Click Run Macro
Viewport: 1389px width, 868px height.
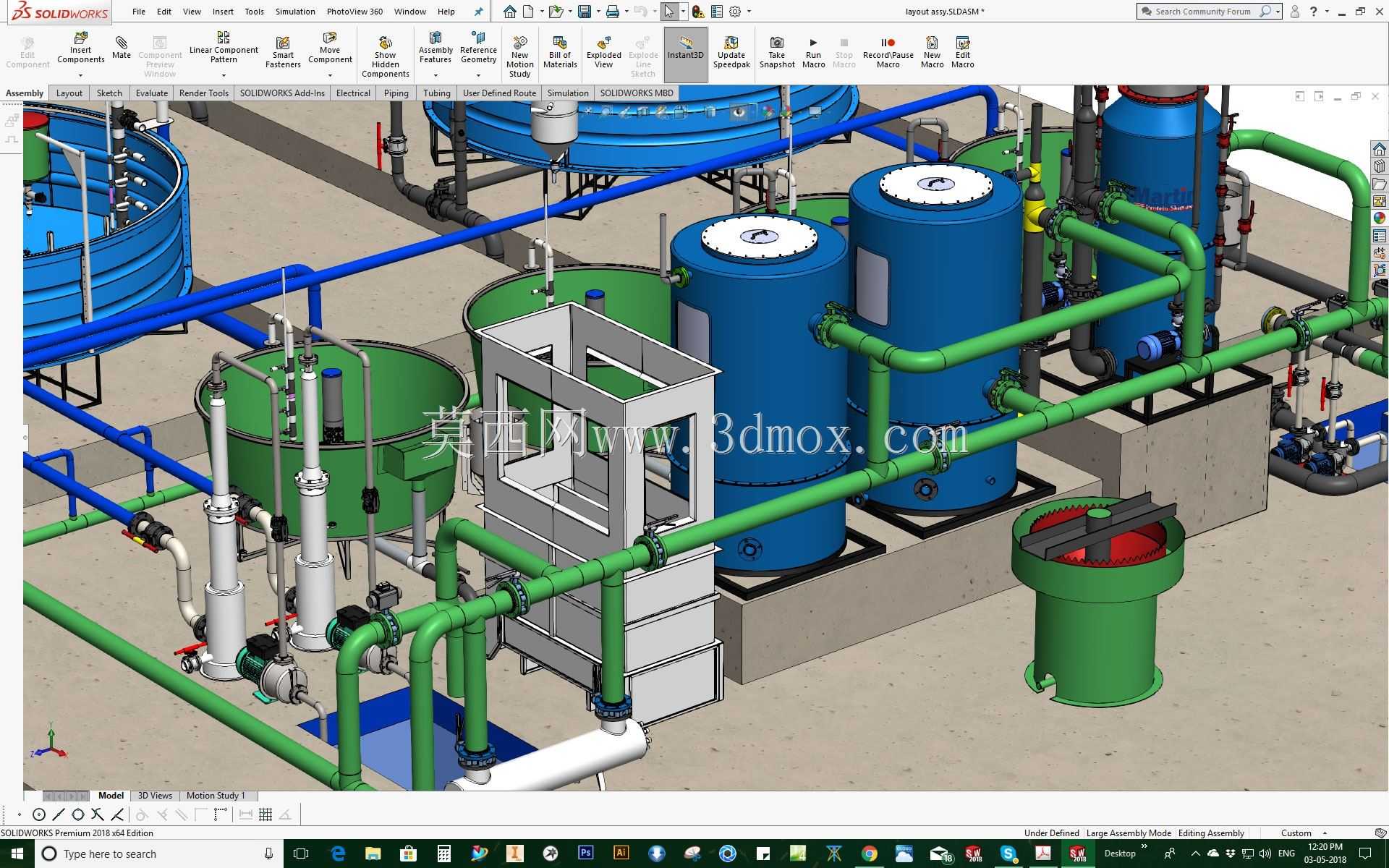813,53
